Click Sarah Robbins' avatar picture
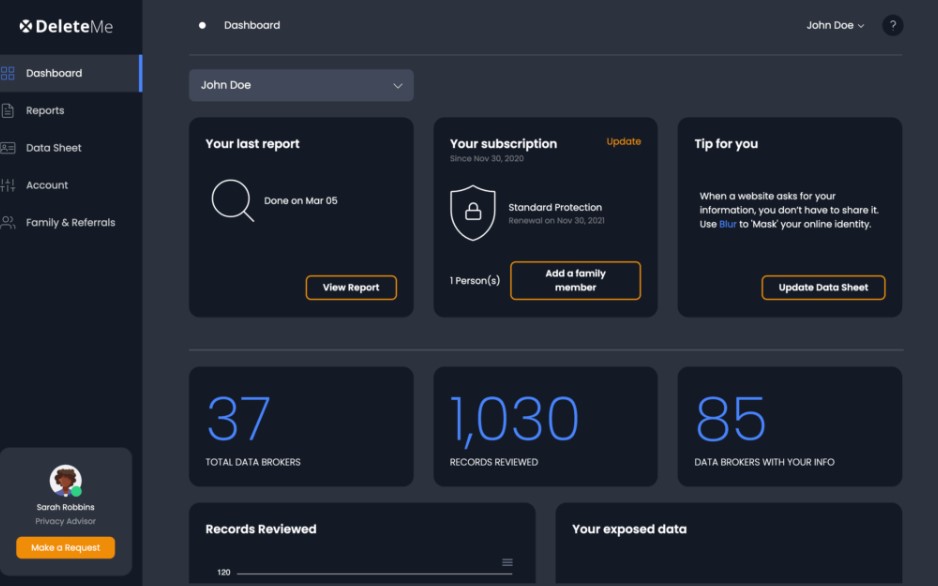The image size is (938, 586). pos(65,481)
